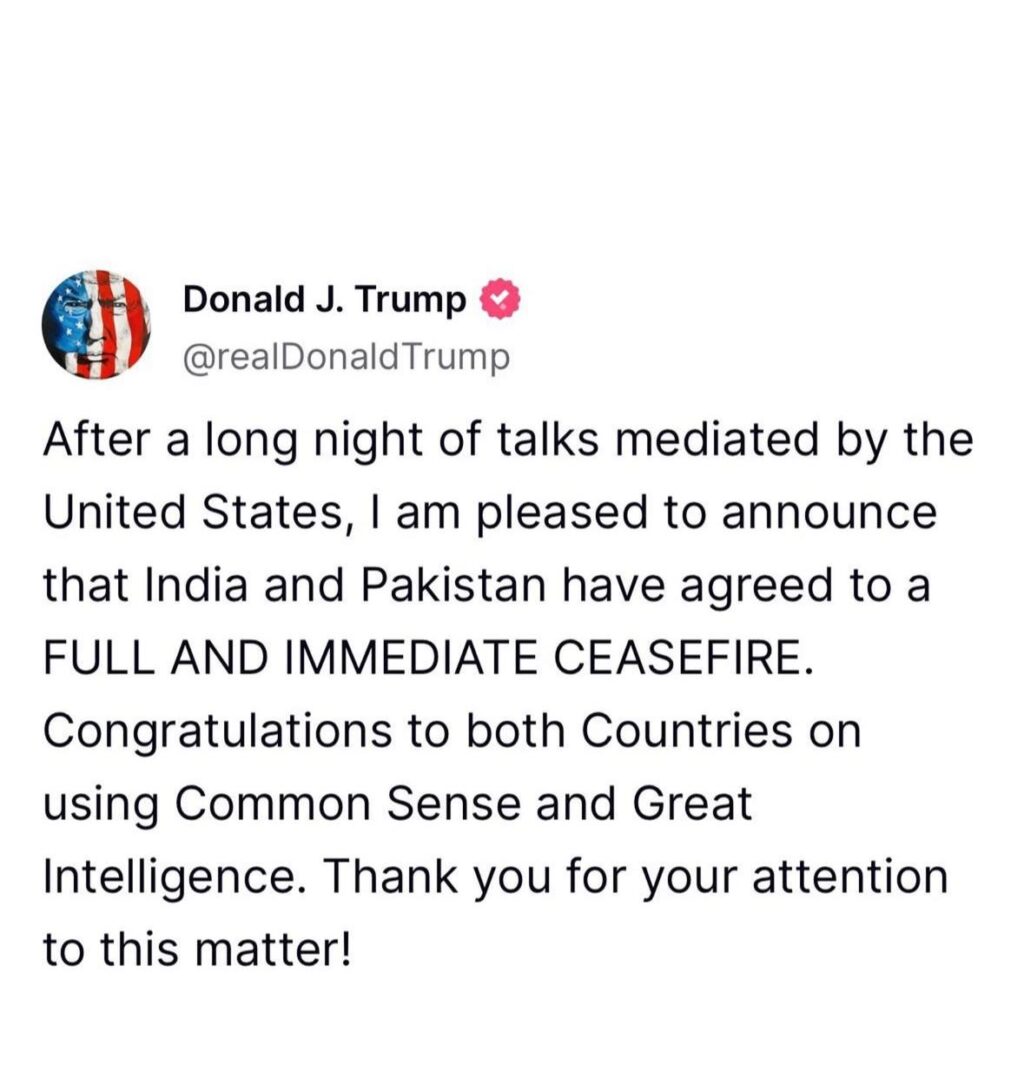Visit the @realDonaldTrump handle
Screen dimensions: 1024x1072
click(346, 357)
